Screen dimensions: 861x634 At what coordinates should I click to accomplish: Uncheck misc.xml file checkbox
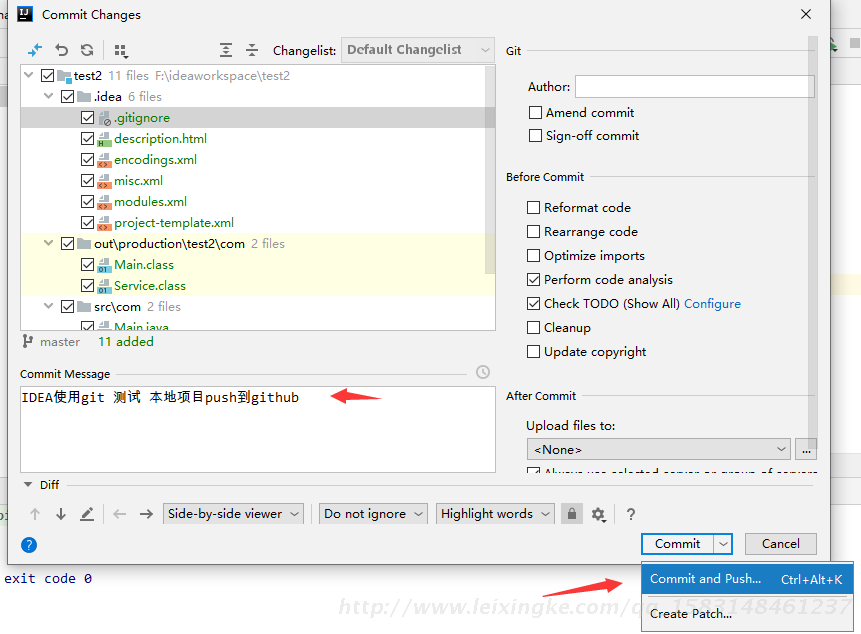point(87,180)
